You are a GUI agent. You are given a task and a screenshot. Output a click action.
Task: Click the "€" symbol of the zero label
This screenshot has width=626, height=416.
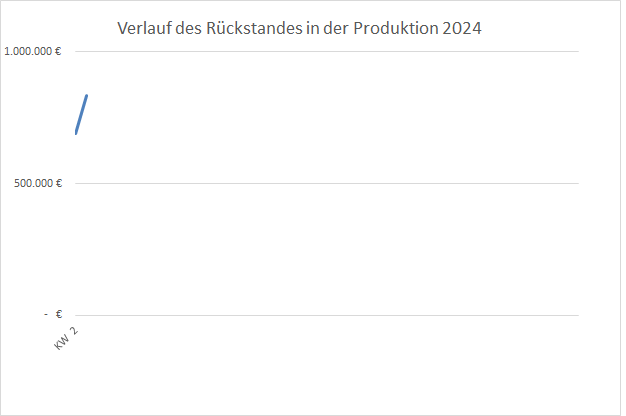tap(59, 315)
